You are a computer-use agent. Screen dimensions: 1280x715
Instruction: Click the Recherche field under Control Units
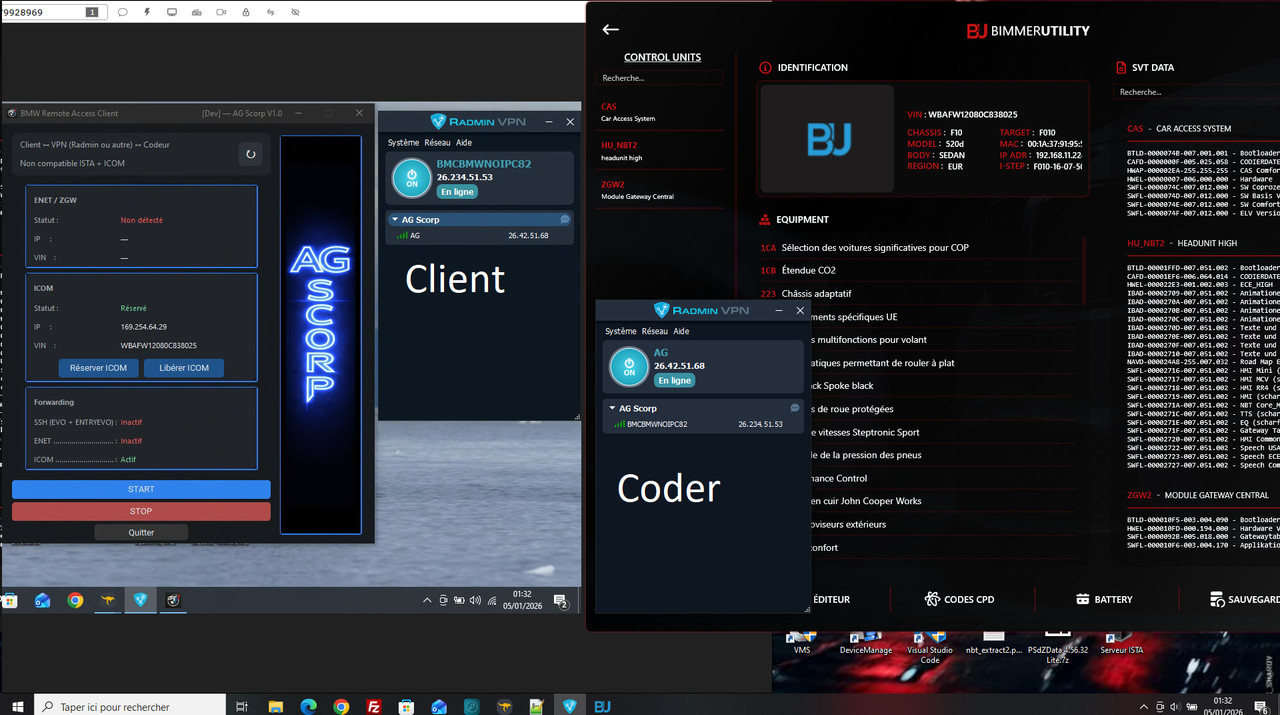tap(660, 78)
